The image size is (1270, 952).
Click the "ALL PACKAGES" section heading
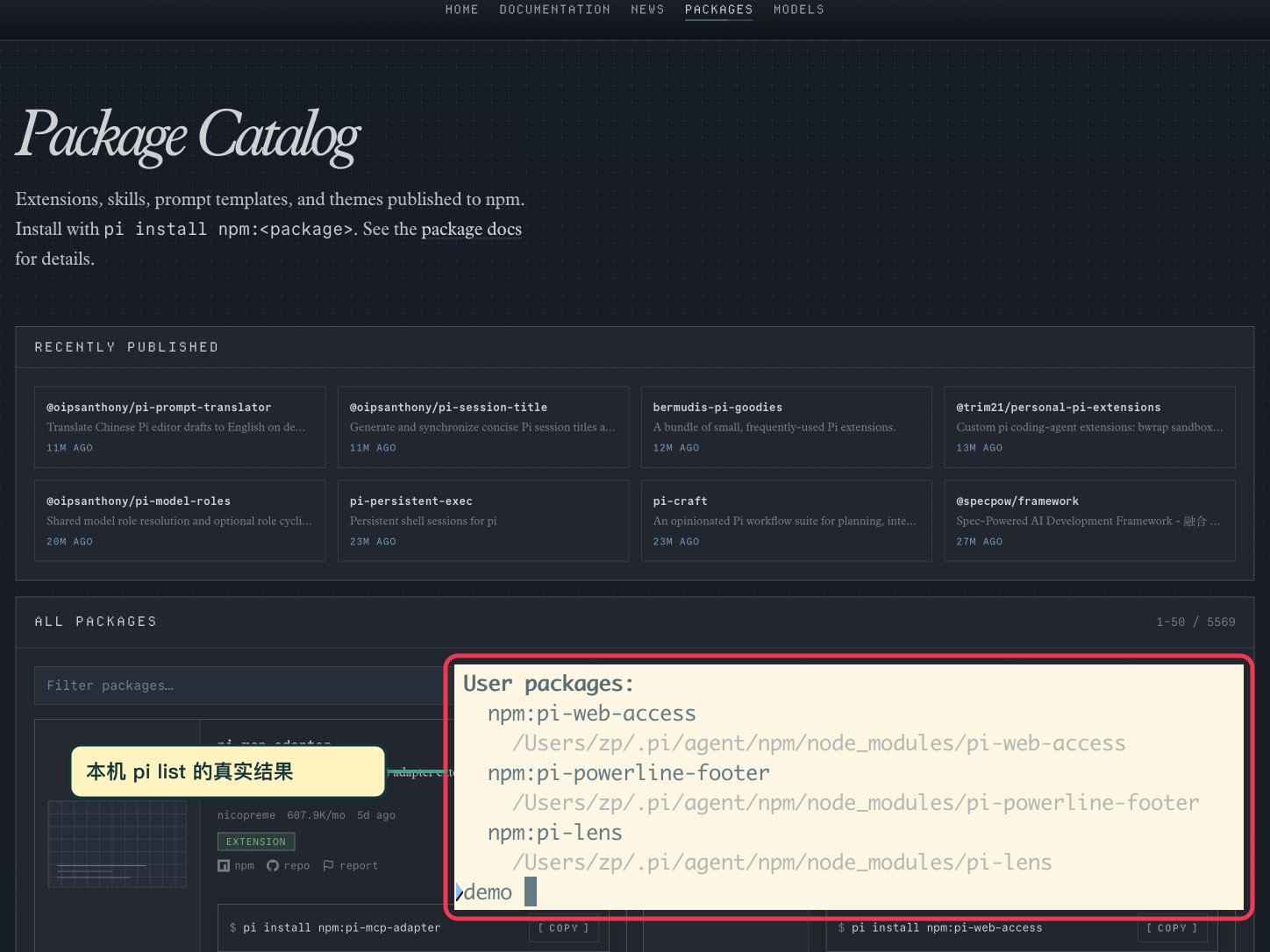click(96, 622)
